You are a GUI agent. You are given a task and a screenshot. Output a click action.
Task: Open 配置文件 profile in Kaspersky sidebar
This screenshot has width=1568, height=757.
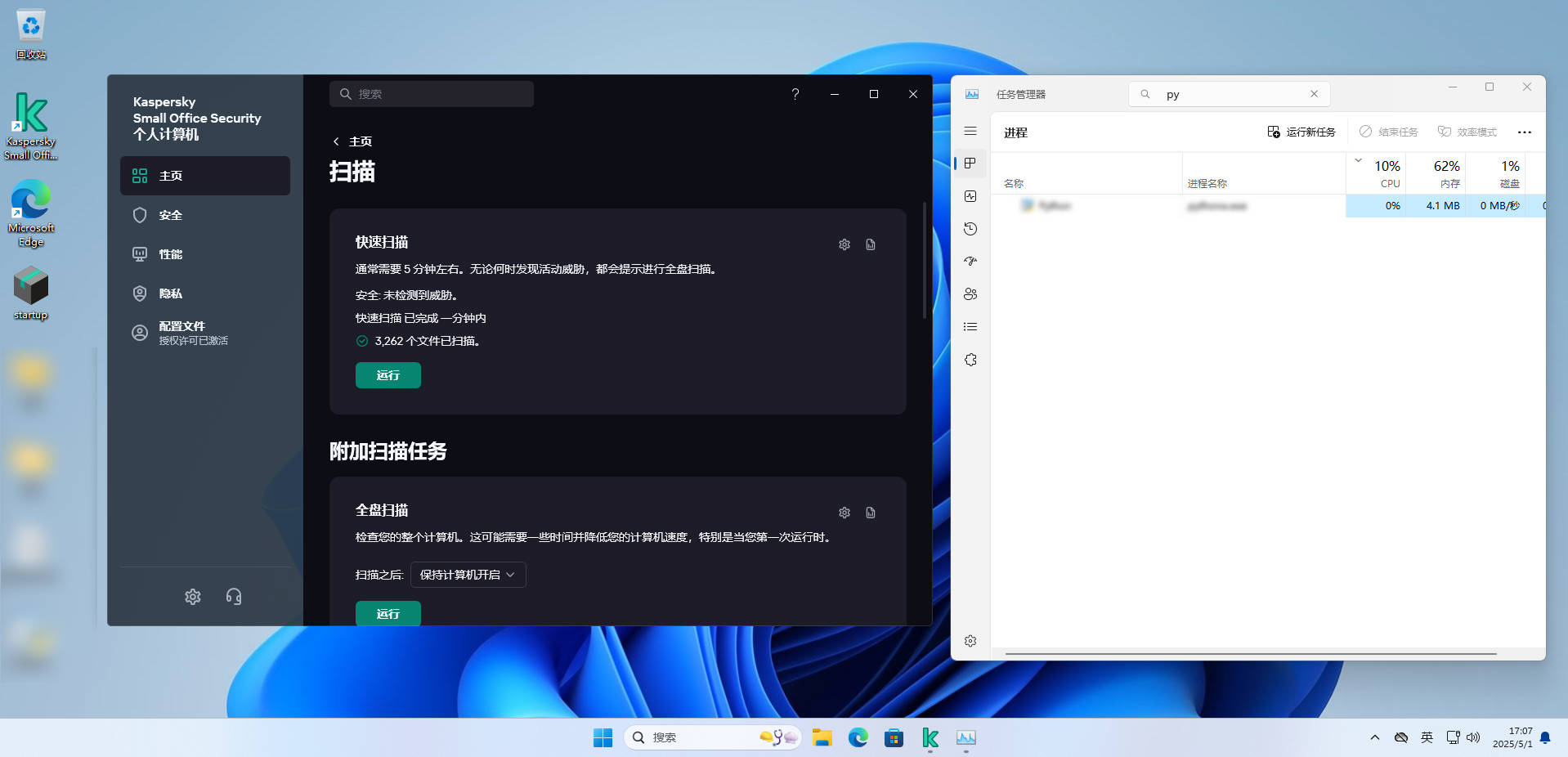pos(205,333)
